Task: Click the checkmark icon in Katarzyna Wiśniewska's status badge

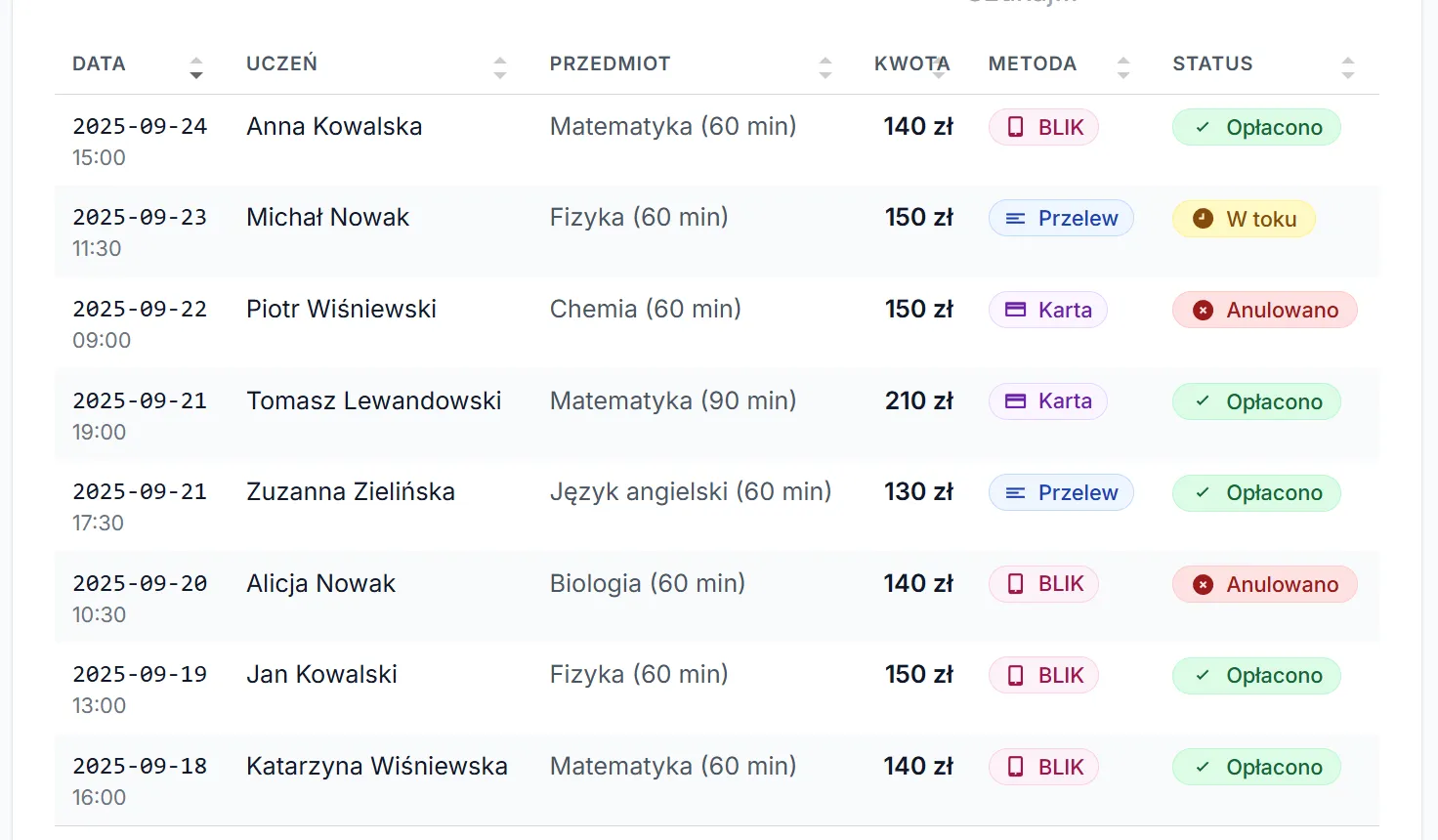Action: tap(1203, 767)
